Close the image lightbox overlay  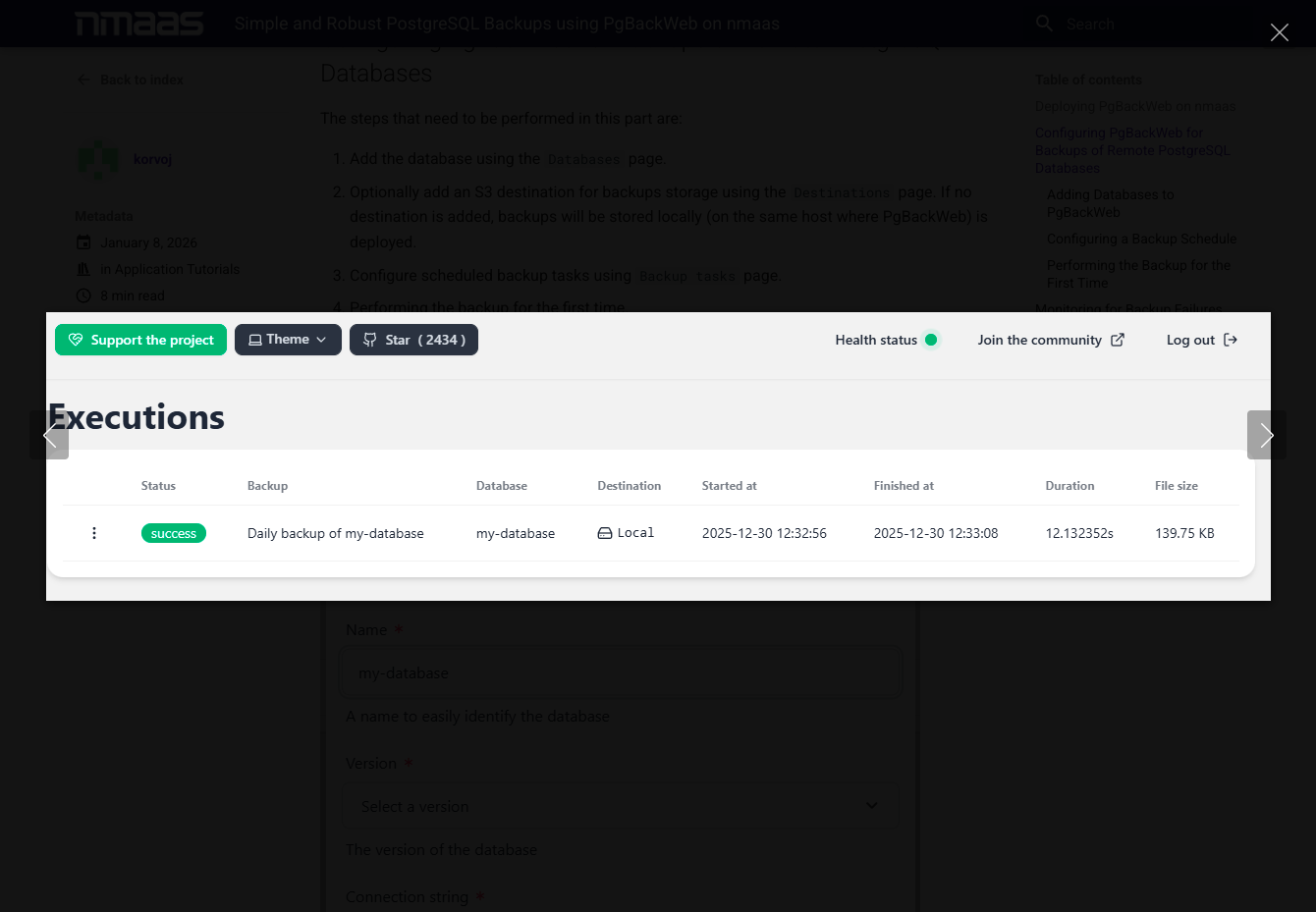(x=1279, y=32)
